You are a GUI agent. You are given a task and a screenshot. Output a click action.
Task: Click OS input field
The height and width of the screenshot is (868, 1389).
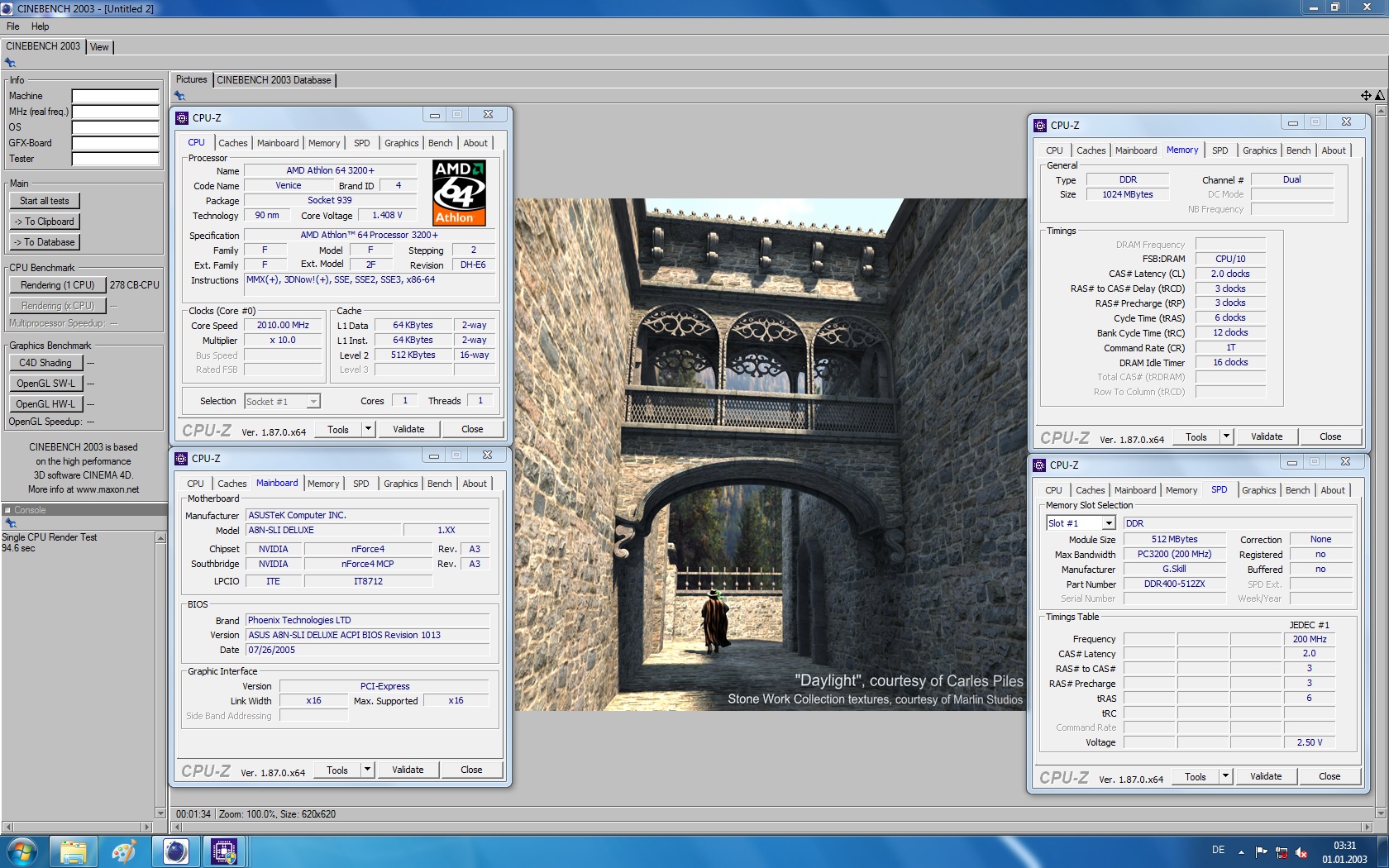(x=115, y=127)
